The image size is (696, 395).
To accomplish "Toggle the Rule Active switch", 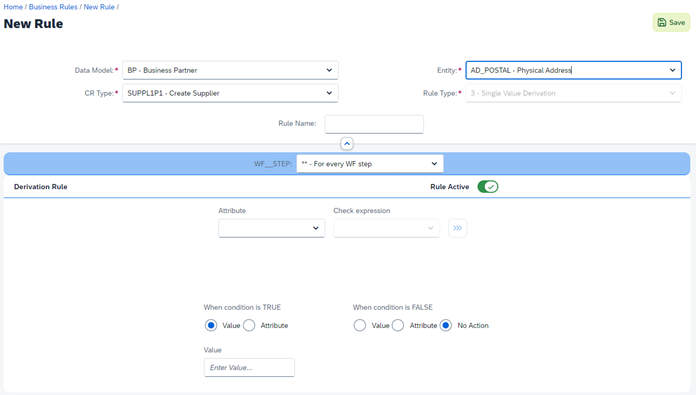I will point(488,187).
